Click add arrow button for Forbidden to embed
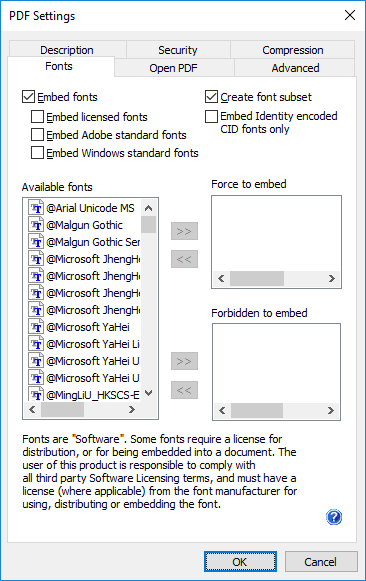 click(x=184, y=361)
